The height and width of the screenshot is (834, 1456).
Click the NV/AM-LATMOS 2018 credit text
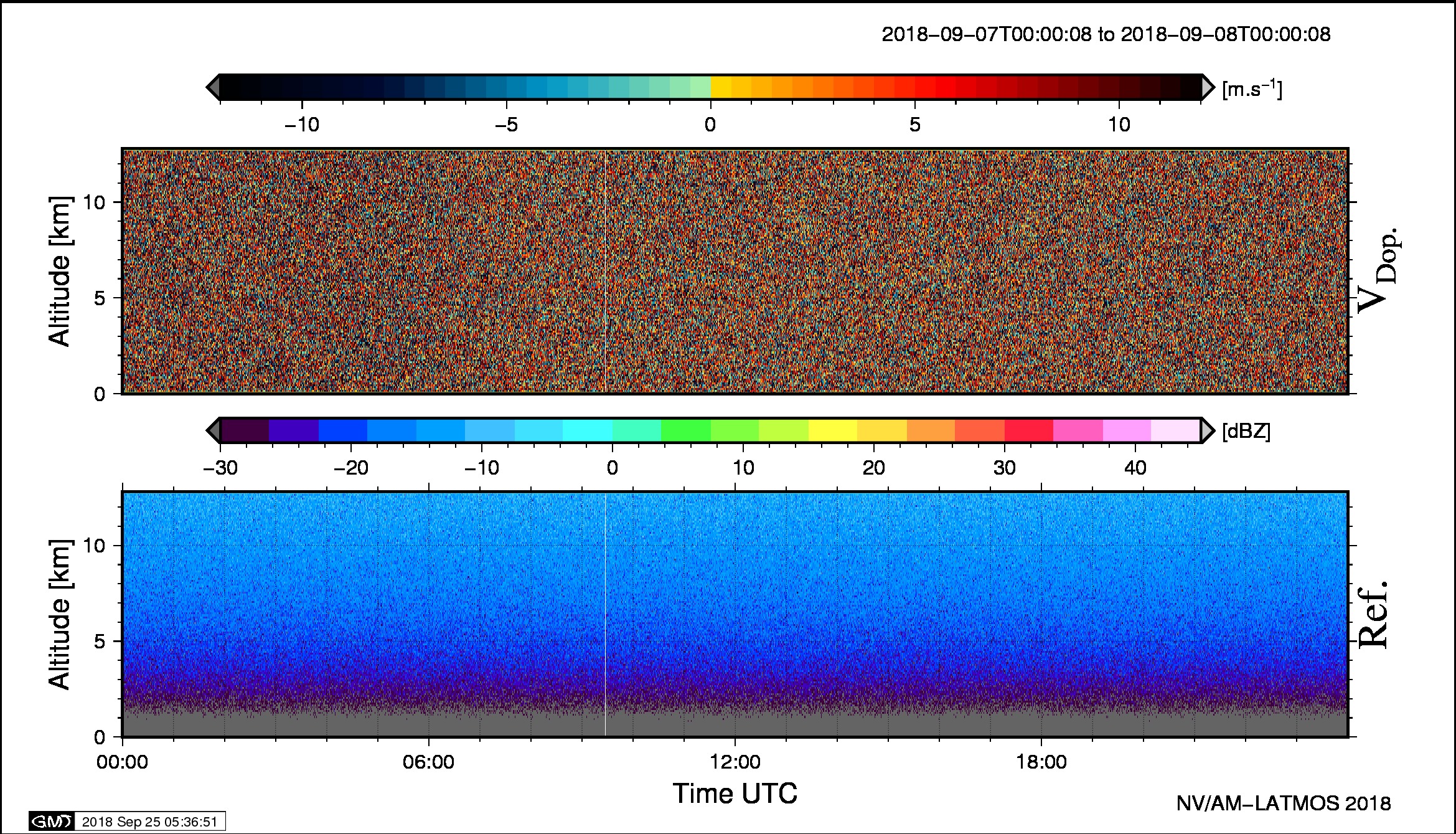point(1284,803)
